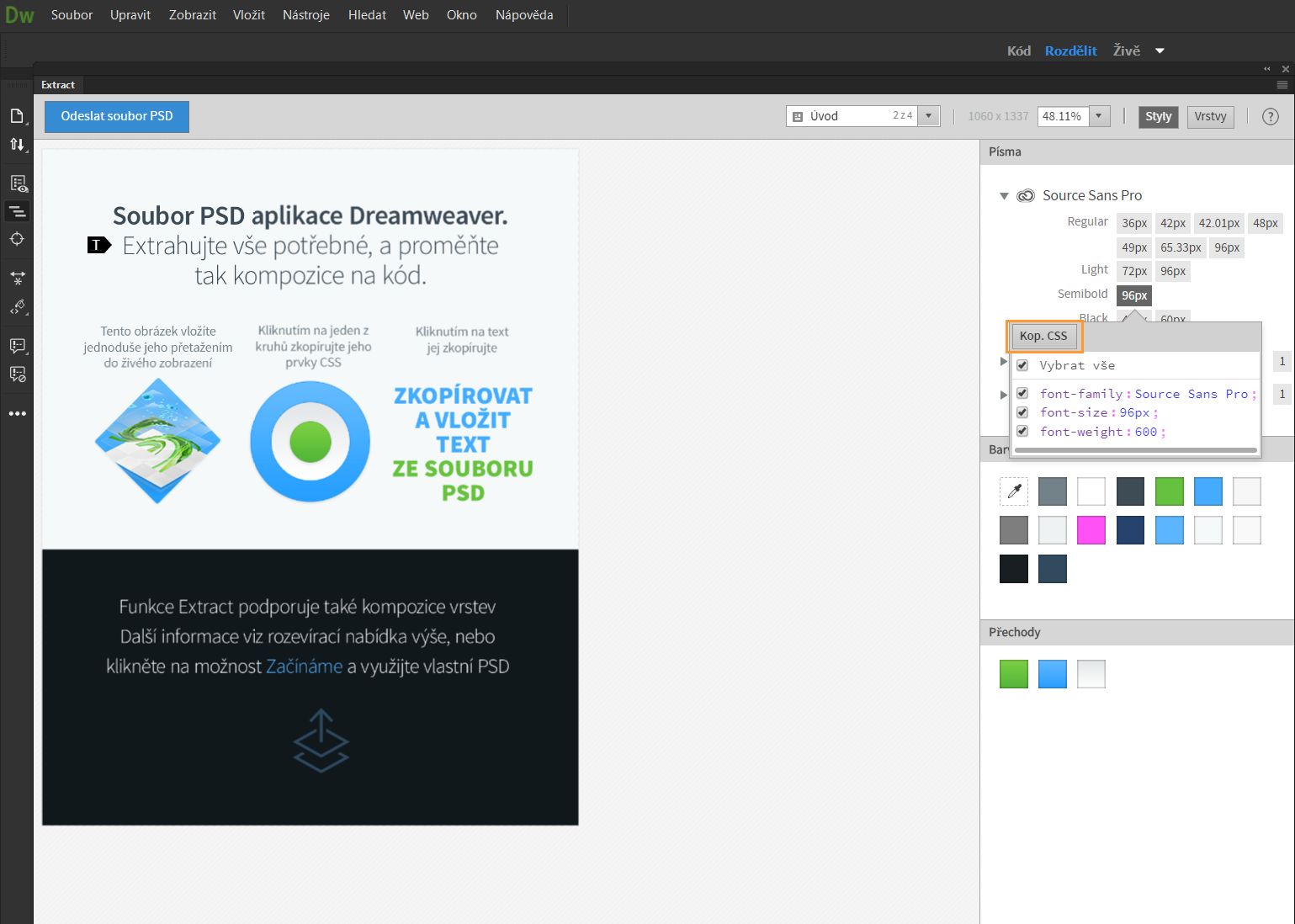Screen dimensions: 1295x924
Task: Click the Format Source Code icon
Action: 17,306
